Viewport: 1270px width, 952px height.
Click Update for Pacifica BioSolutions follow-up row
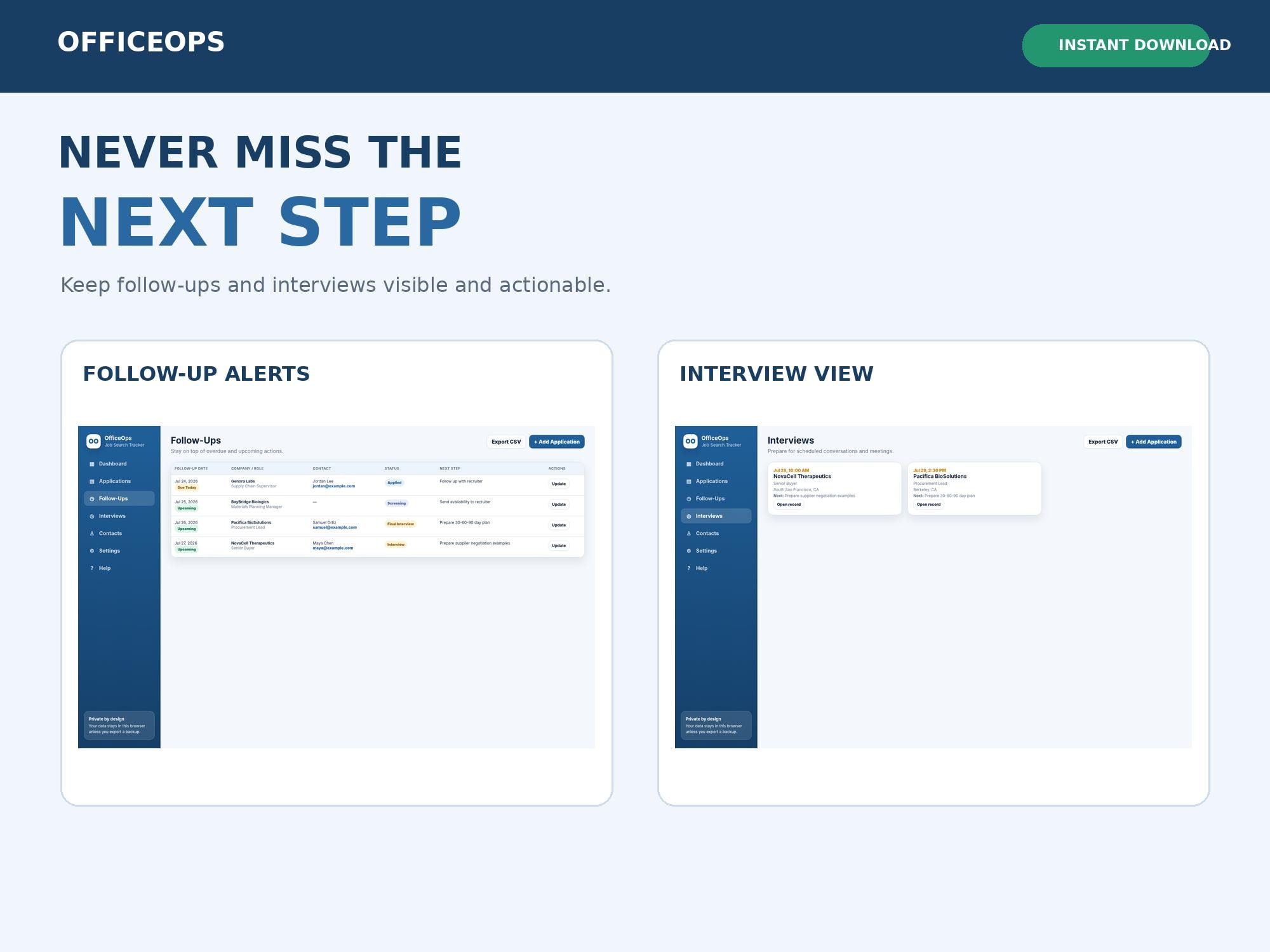tap(559, 525)
